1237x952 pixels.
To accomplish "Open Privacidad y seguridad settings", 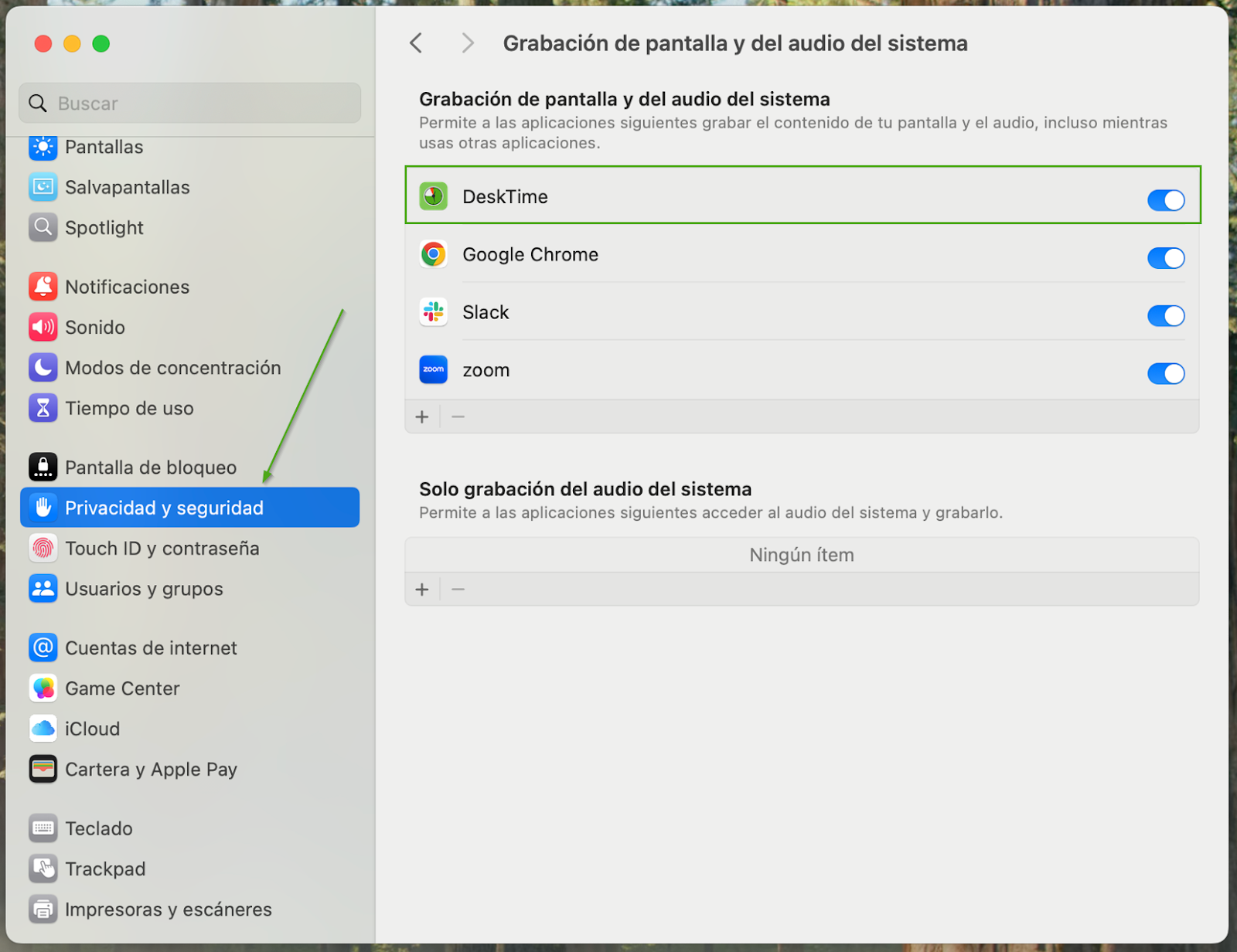I will (x=189, y=508).
